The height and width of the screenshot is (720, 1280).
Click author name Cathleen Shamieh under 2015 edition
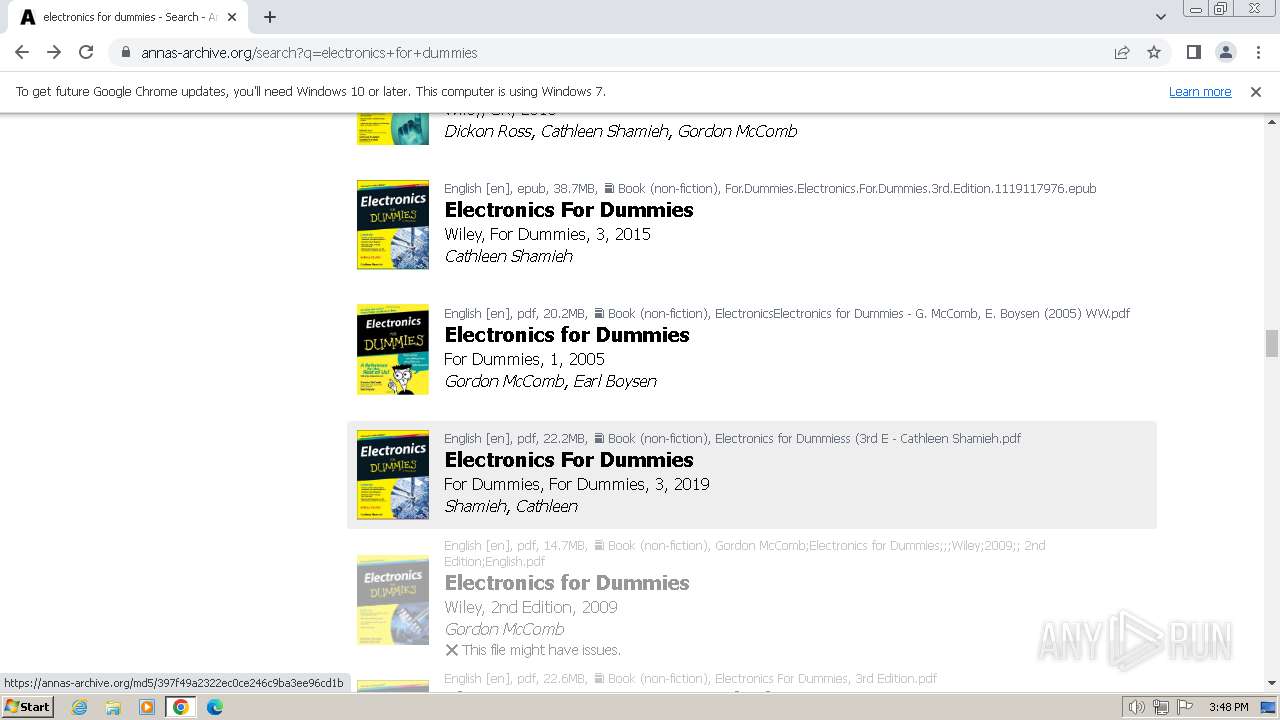tap(508, 256)
